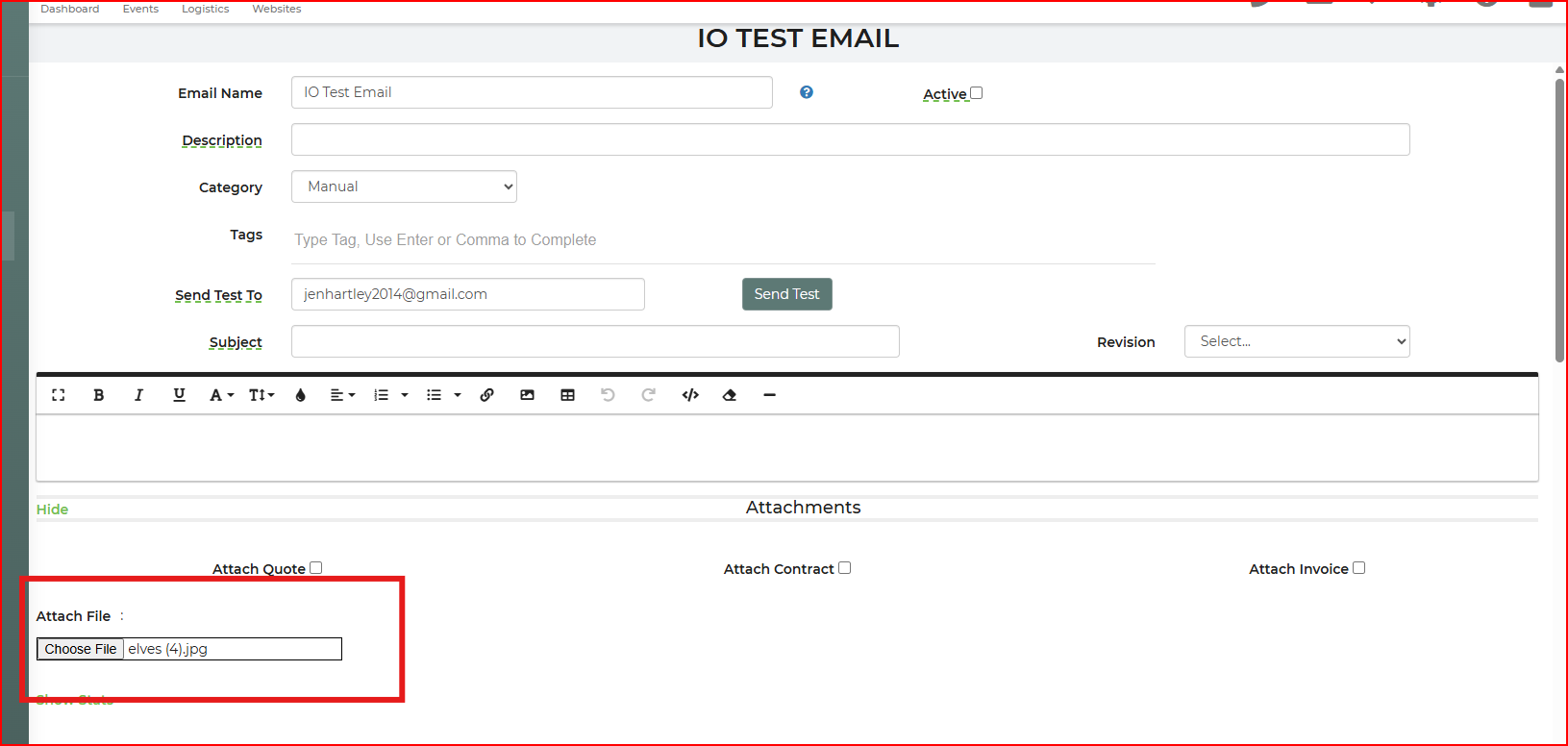Open the Revision select dropdown
1568x746 pixels.
[x=1297, y=341]
